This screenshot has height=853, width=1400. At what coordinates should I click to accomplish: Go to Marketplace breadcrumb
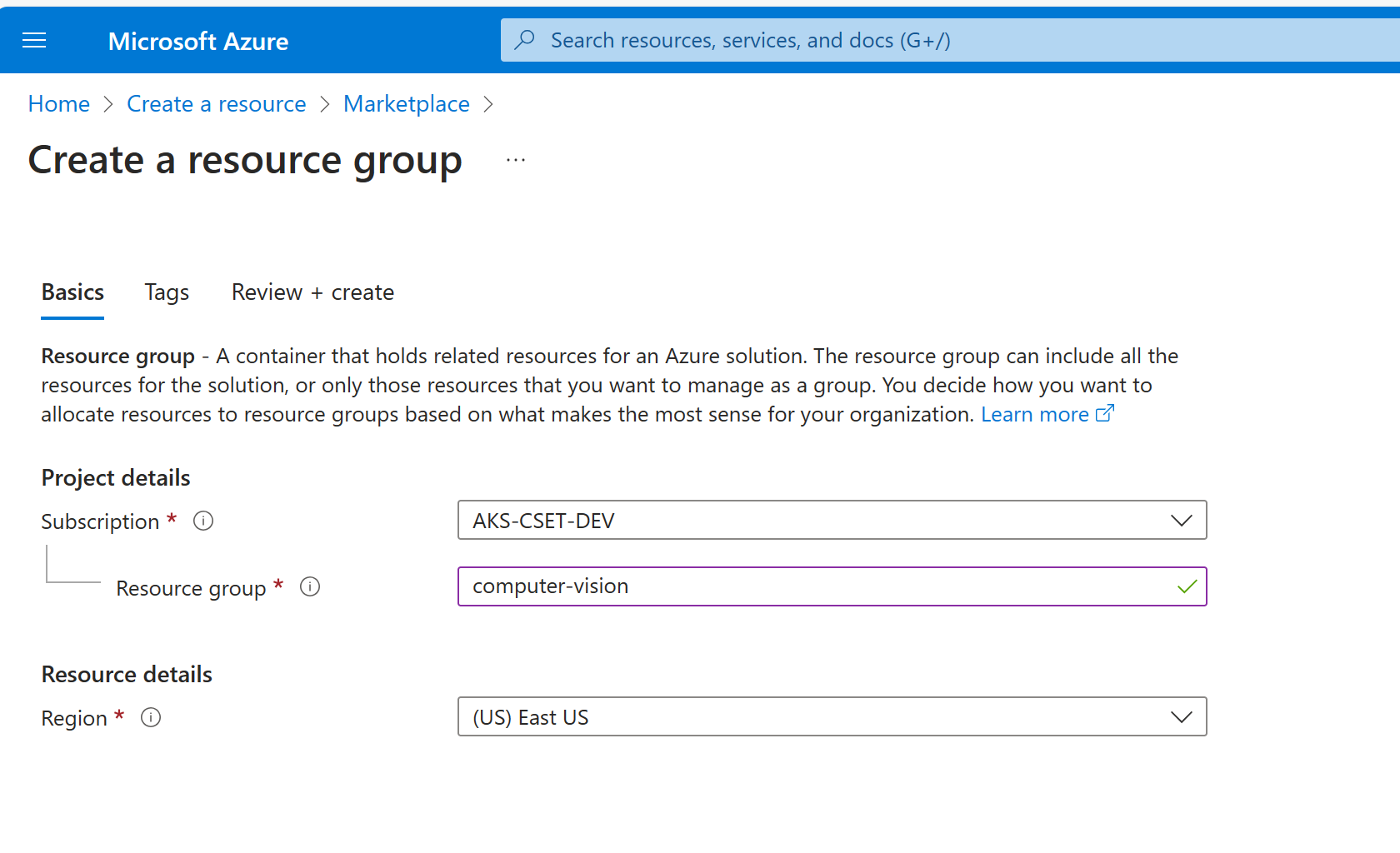point(407,104)
